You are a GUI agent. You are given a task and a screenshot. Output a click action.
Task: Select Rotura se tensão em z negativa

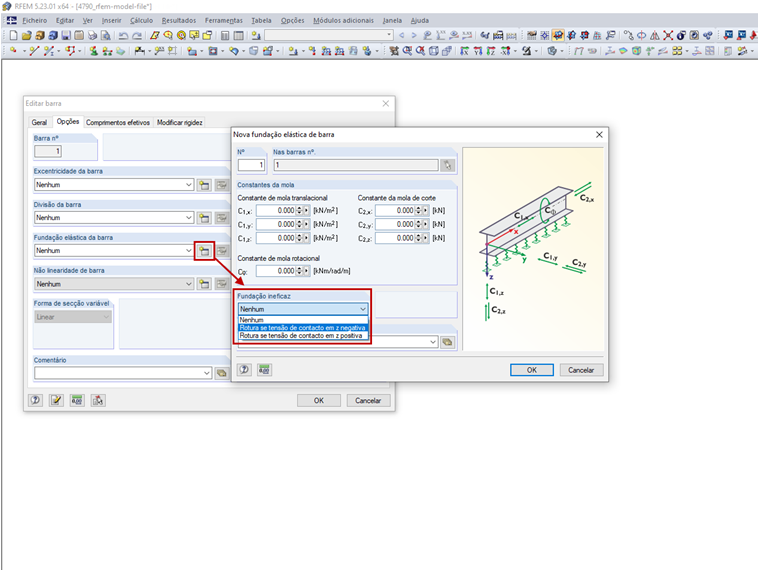(303, 328)
